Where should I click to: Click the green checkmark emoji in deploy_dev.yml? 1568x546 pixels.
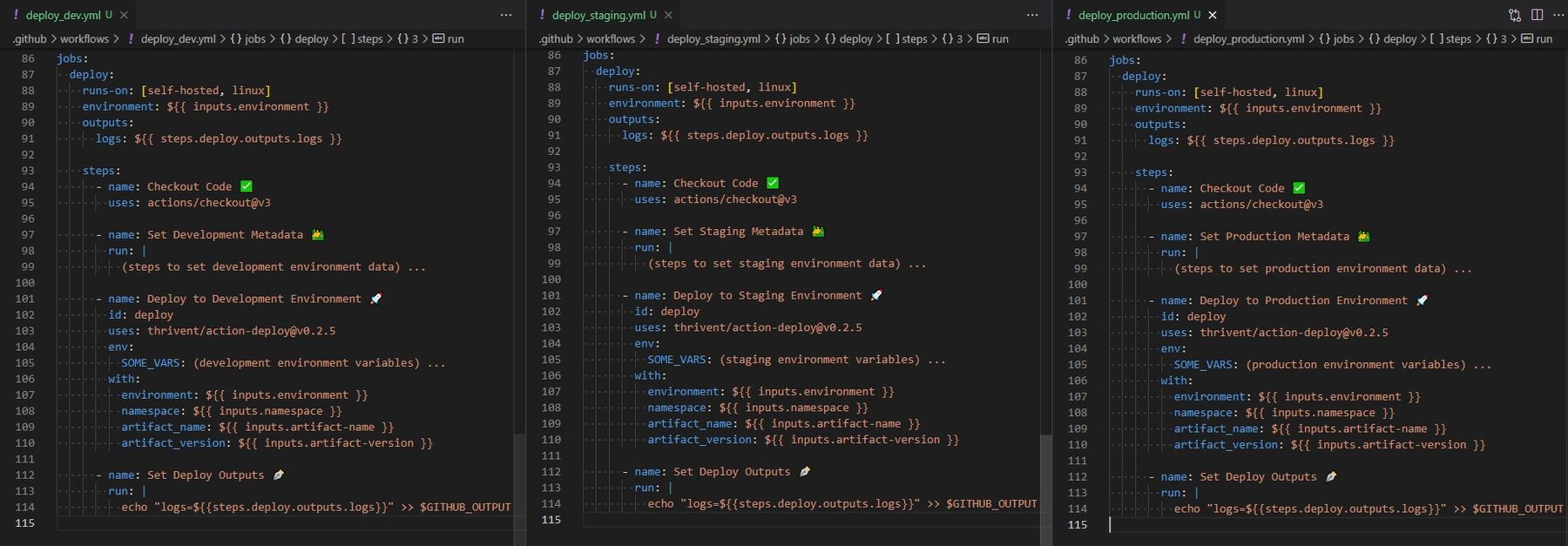[247, 186]
